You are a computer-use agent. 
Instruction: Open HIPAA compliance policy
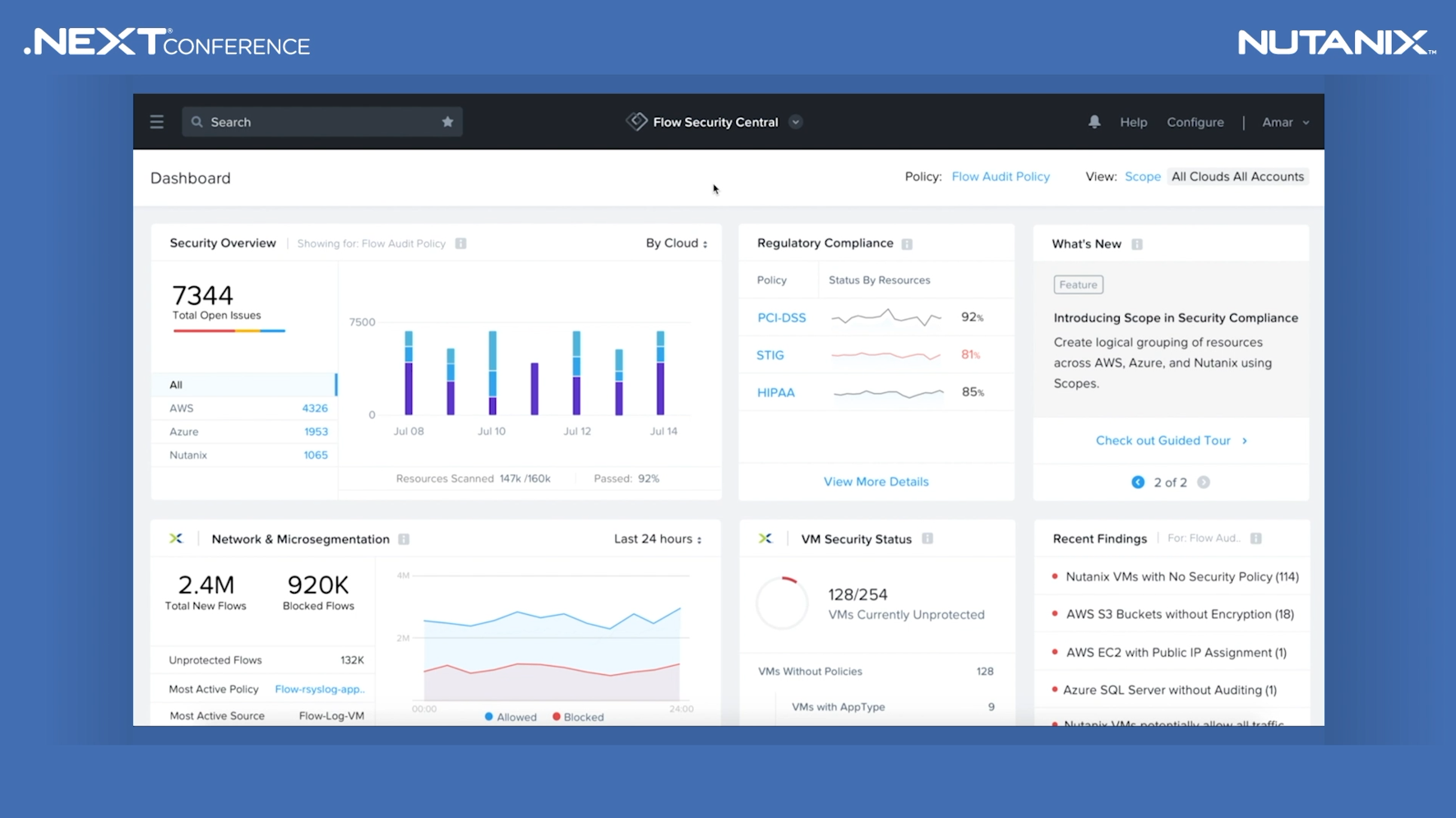(776, 392)
